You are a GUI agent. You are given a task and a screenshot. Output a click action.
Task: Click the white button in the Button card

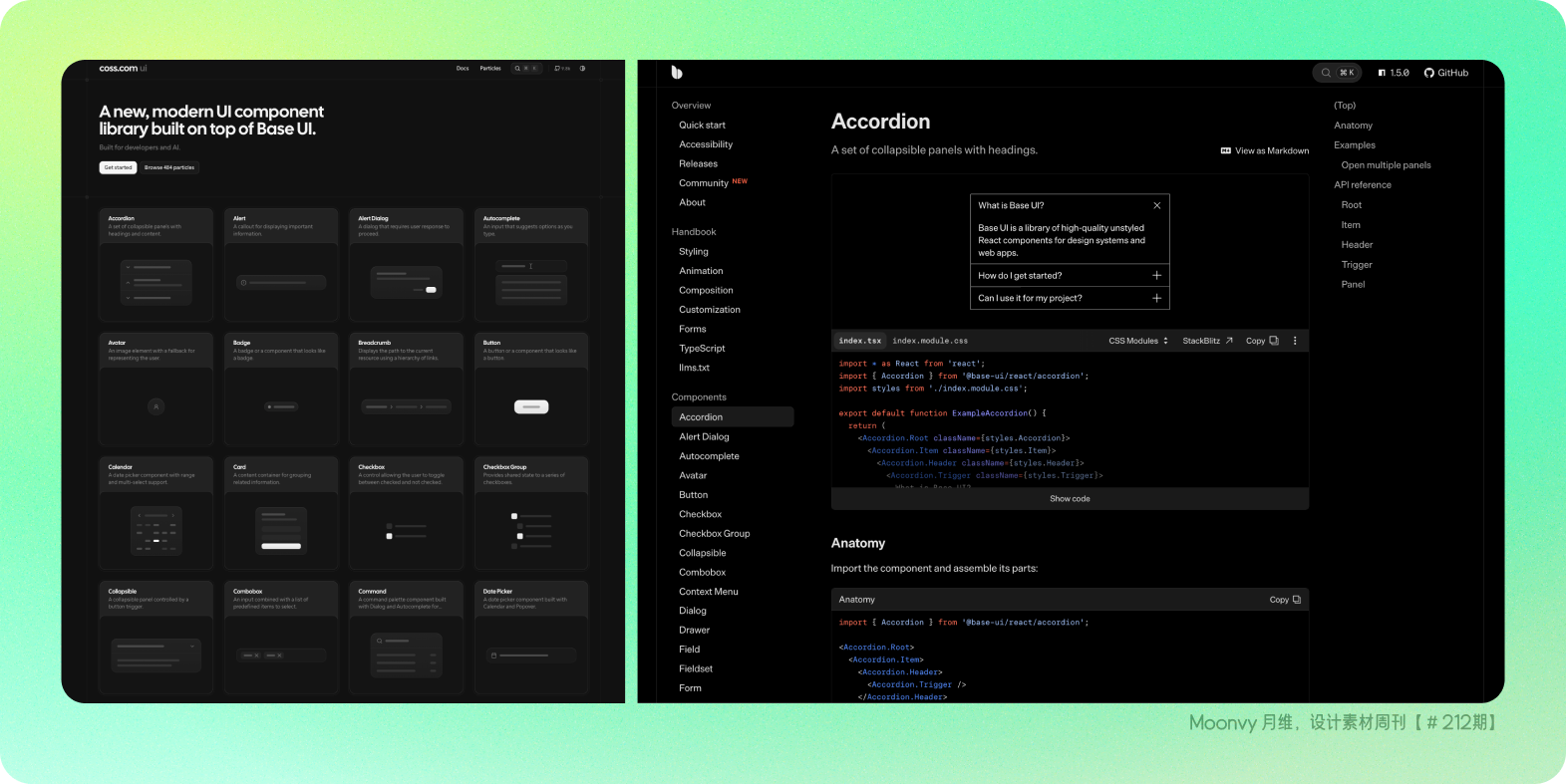coord(531,406)
